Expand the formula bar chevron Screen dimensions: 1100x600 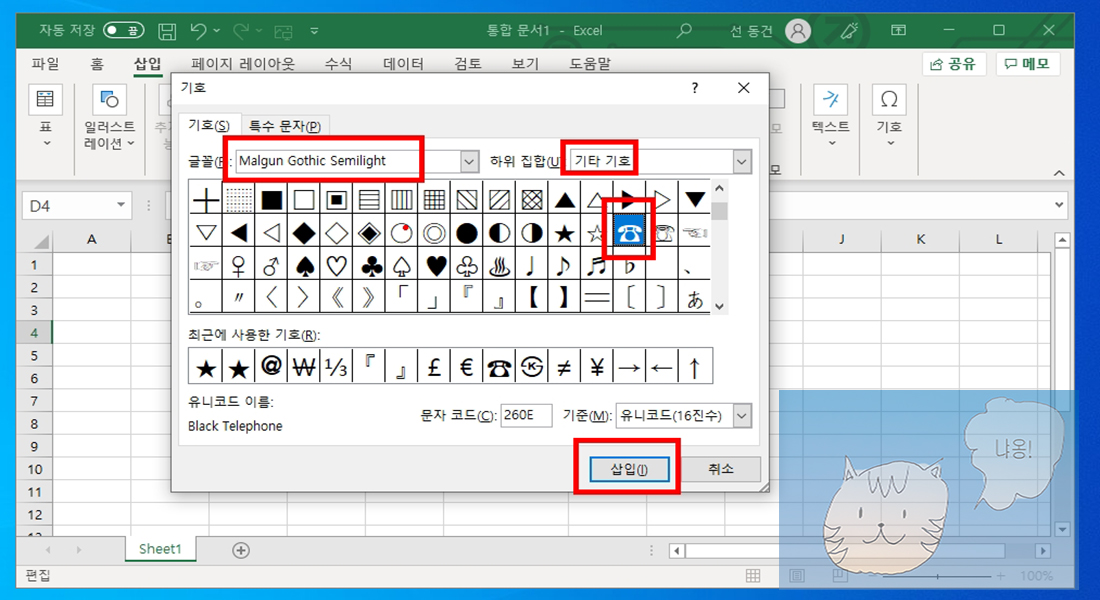[1059, 205]
